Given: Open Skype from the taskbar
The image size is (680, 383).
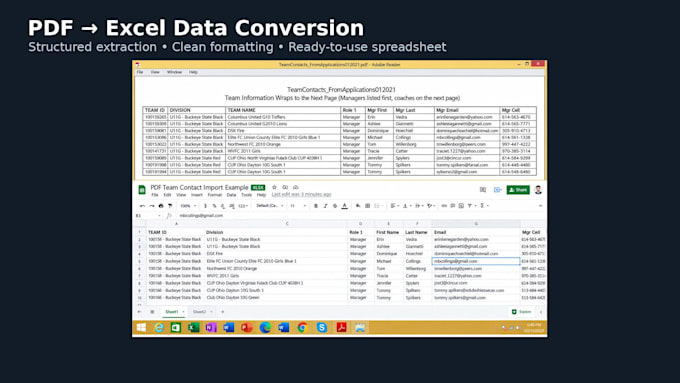Looking at the screenshot, I should [x=321, y=327].
